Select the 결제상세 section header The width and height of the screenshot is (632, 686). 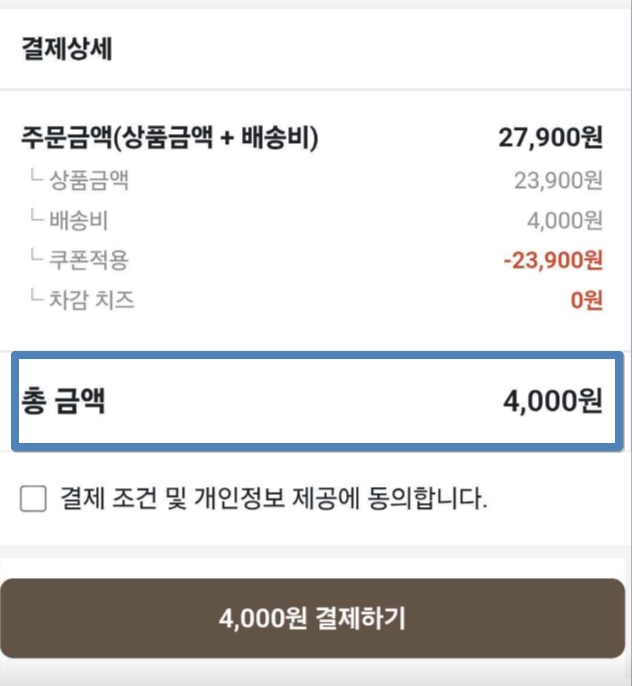coord(66,51)
